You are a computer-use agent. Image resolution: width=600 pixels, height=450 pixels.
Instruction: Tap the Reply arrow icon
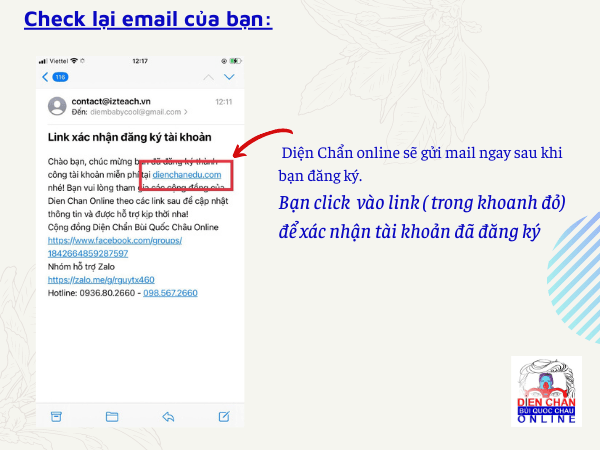(168, 416)
